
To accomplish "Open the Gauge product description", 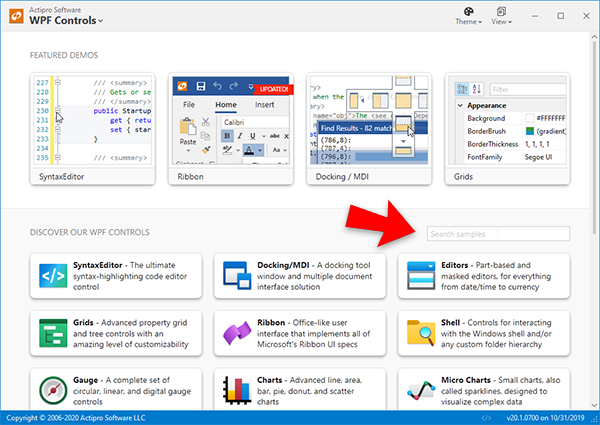I will click(x=116, y=389).
